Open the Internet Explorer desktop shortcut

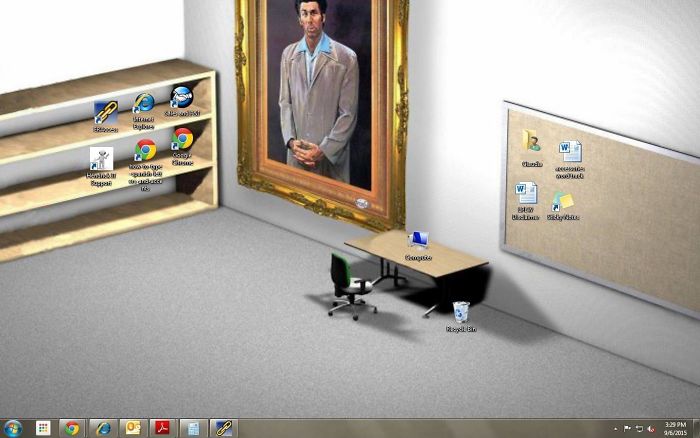144,105
